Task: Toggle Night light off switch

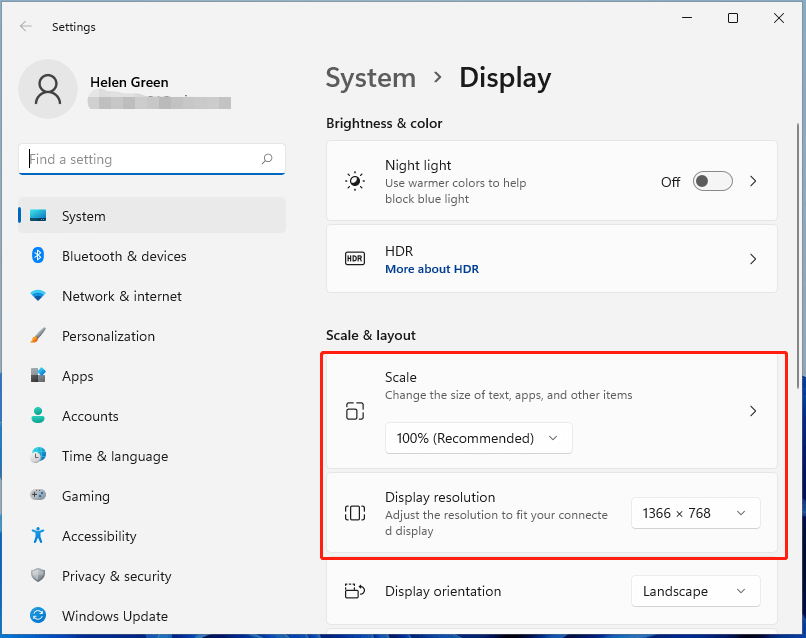Action: tap(712, 181)
